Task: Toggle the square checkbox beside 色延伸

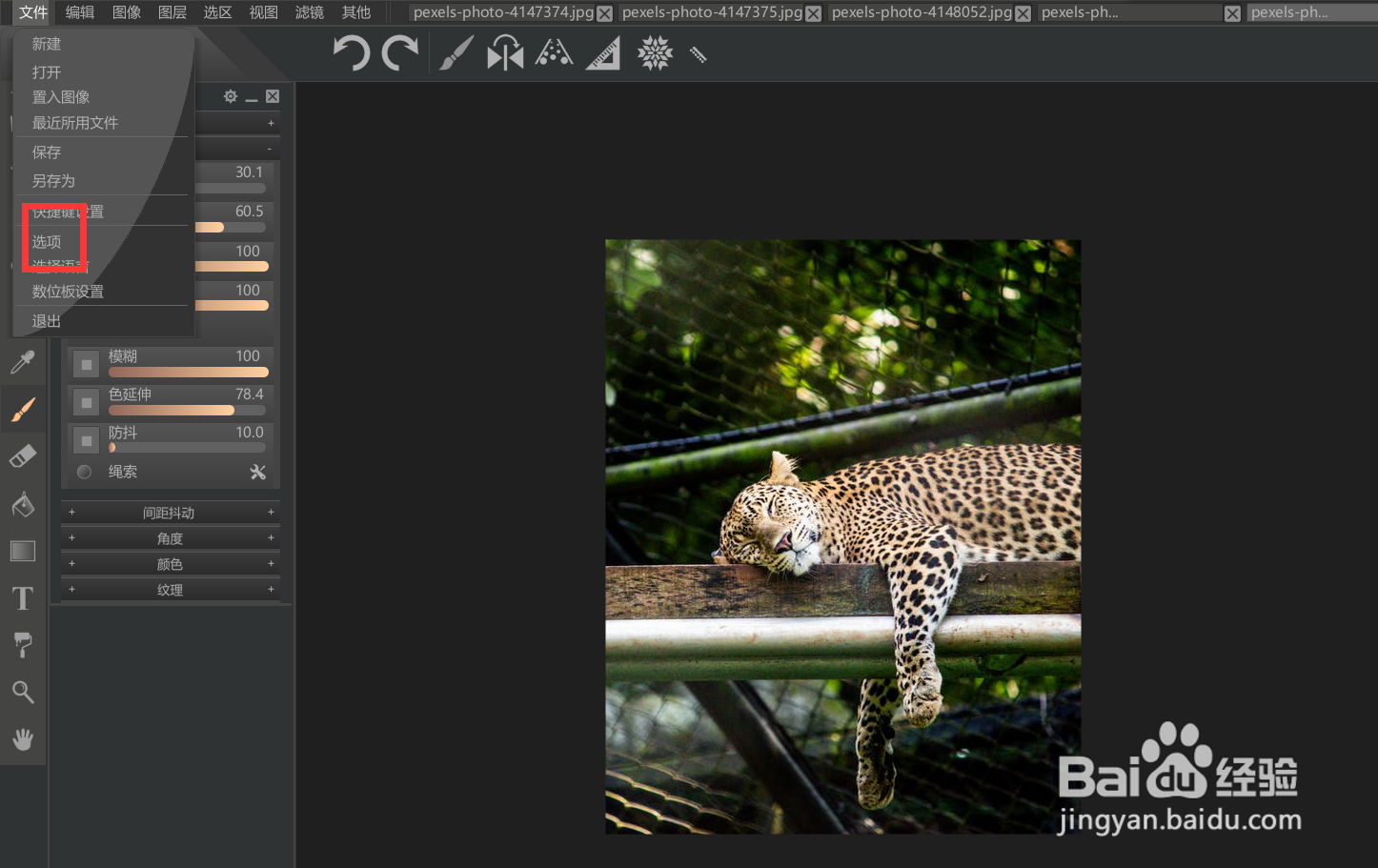Action: click(x=86, y=402)
